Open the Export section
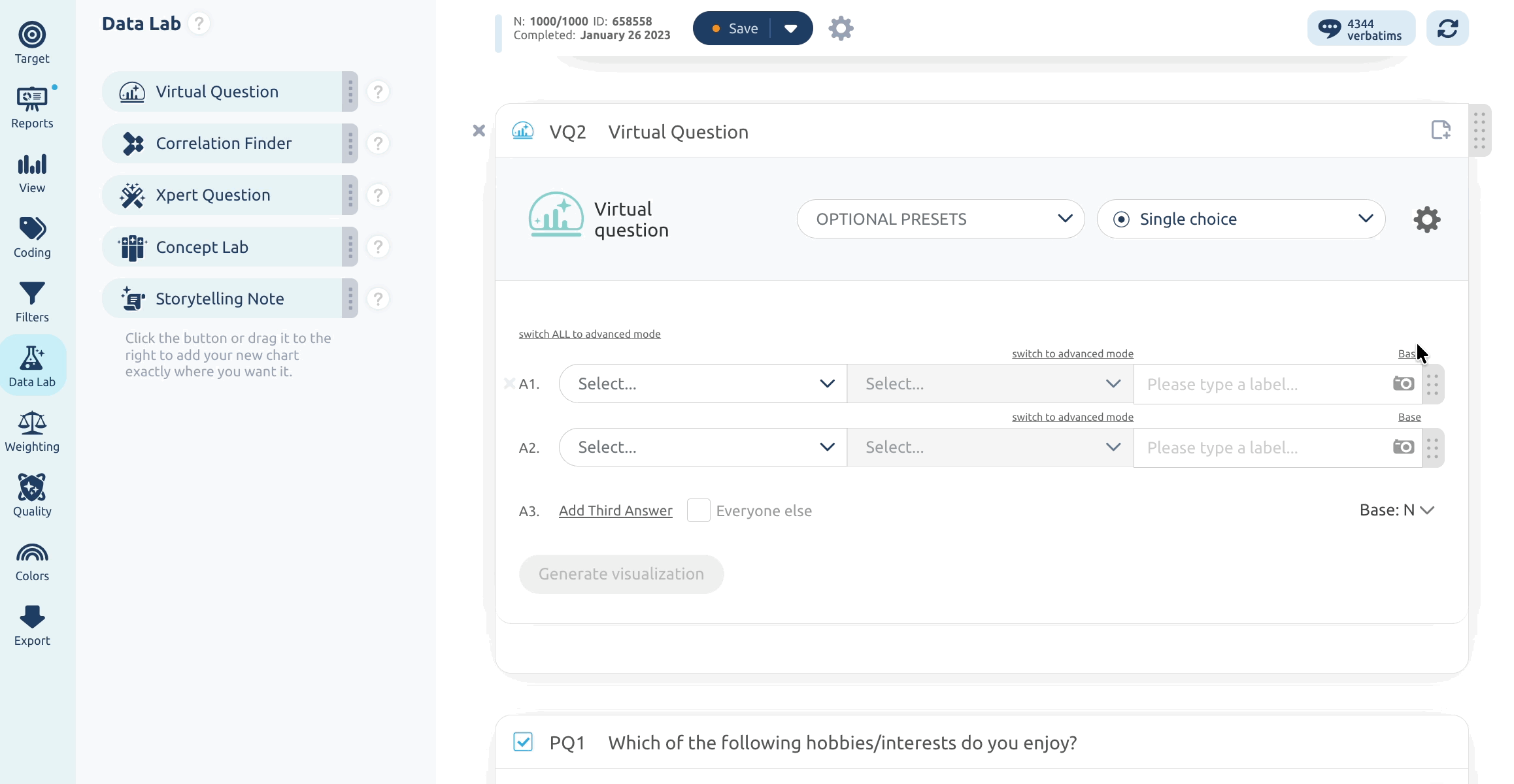This screenshot has width=1514, height=784. click(32, 625)
